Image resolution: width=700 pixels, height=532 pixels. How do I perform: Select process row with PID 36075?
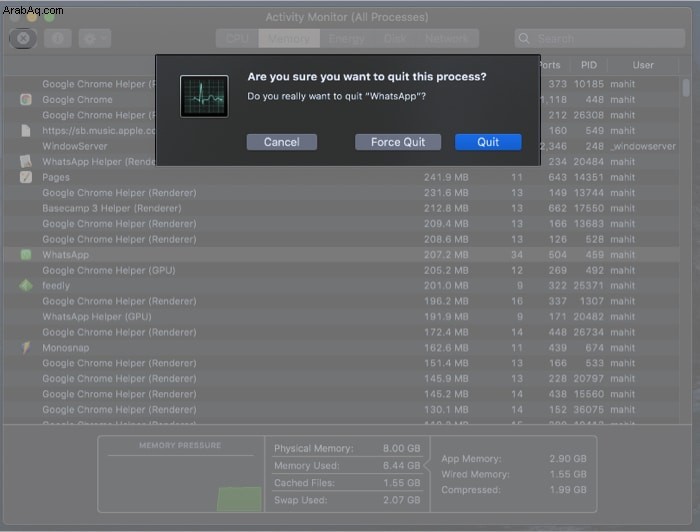342,410
